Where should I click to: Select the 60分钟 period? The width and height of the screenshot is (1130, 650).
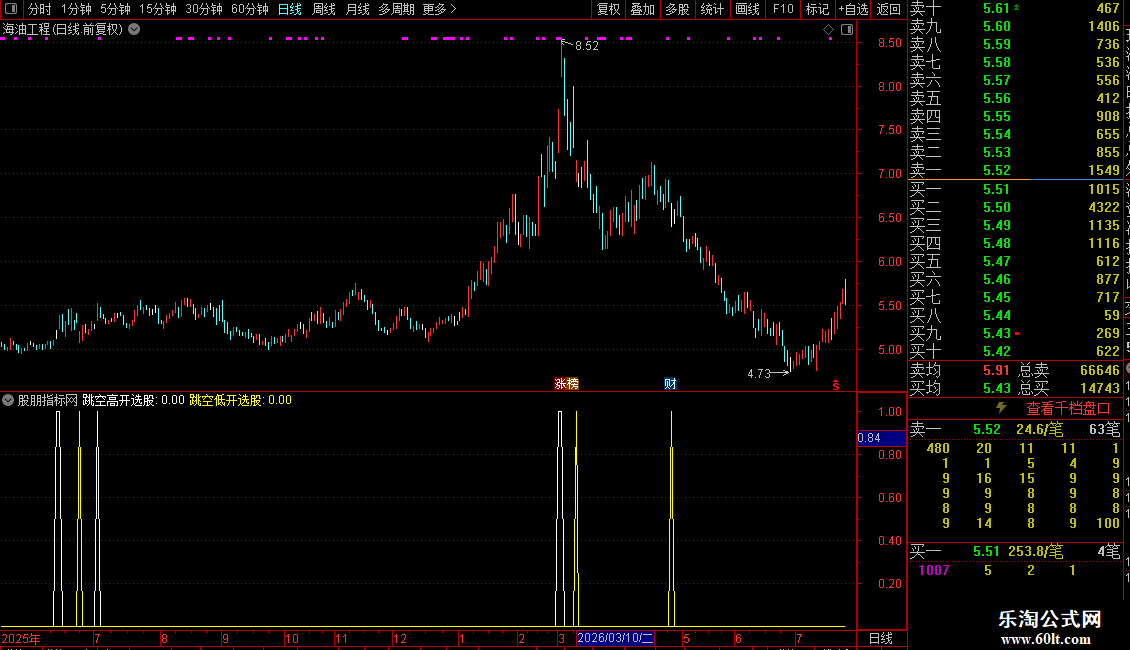tap(249, 9)
